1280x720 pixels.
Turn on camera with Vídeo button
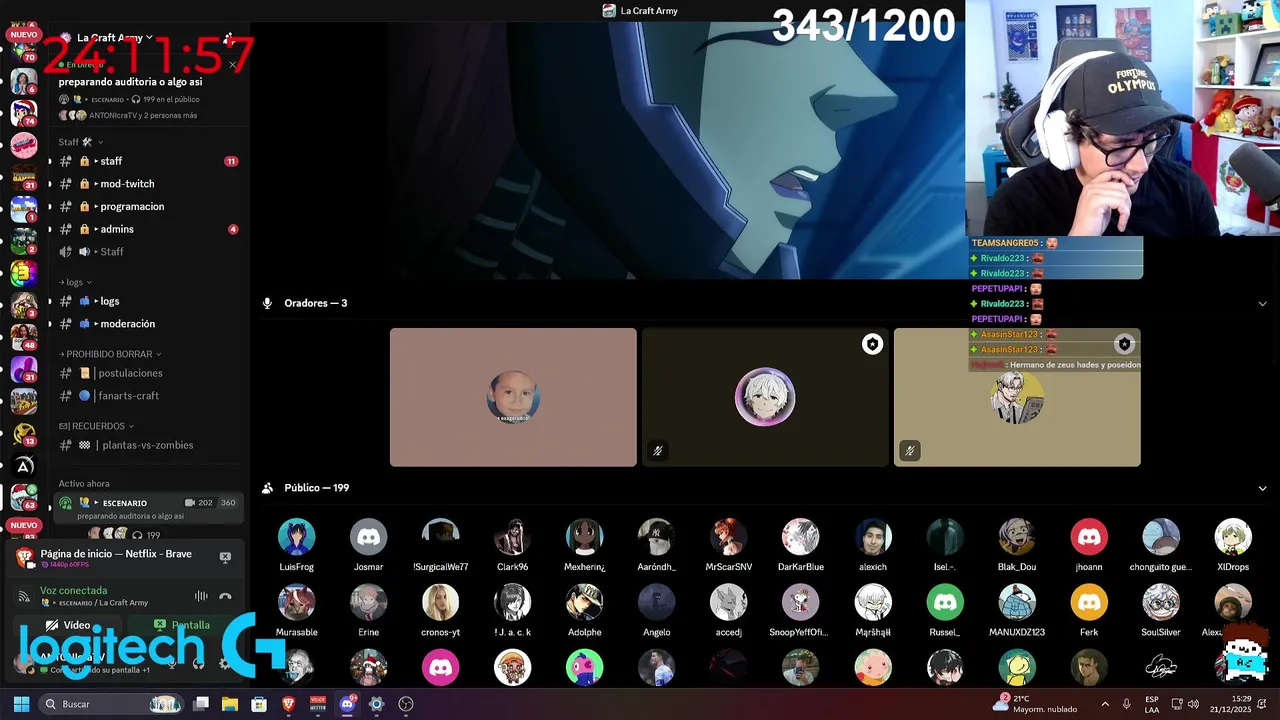[69, 625]
